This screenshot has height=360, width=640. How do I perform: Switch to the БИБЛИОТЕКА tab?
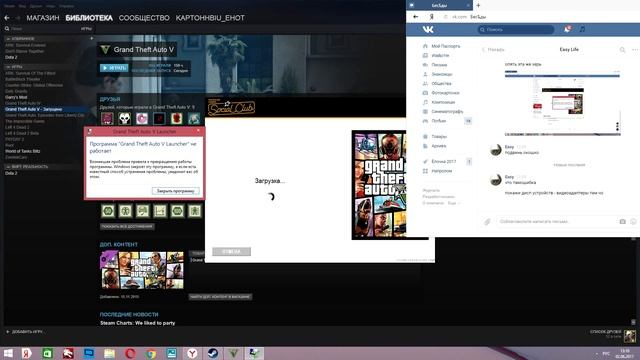pyautogui.click(x=89, y=18)
